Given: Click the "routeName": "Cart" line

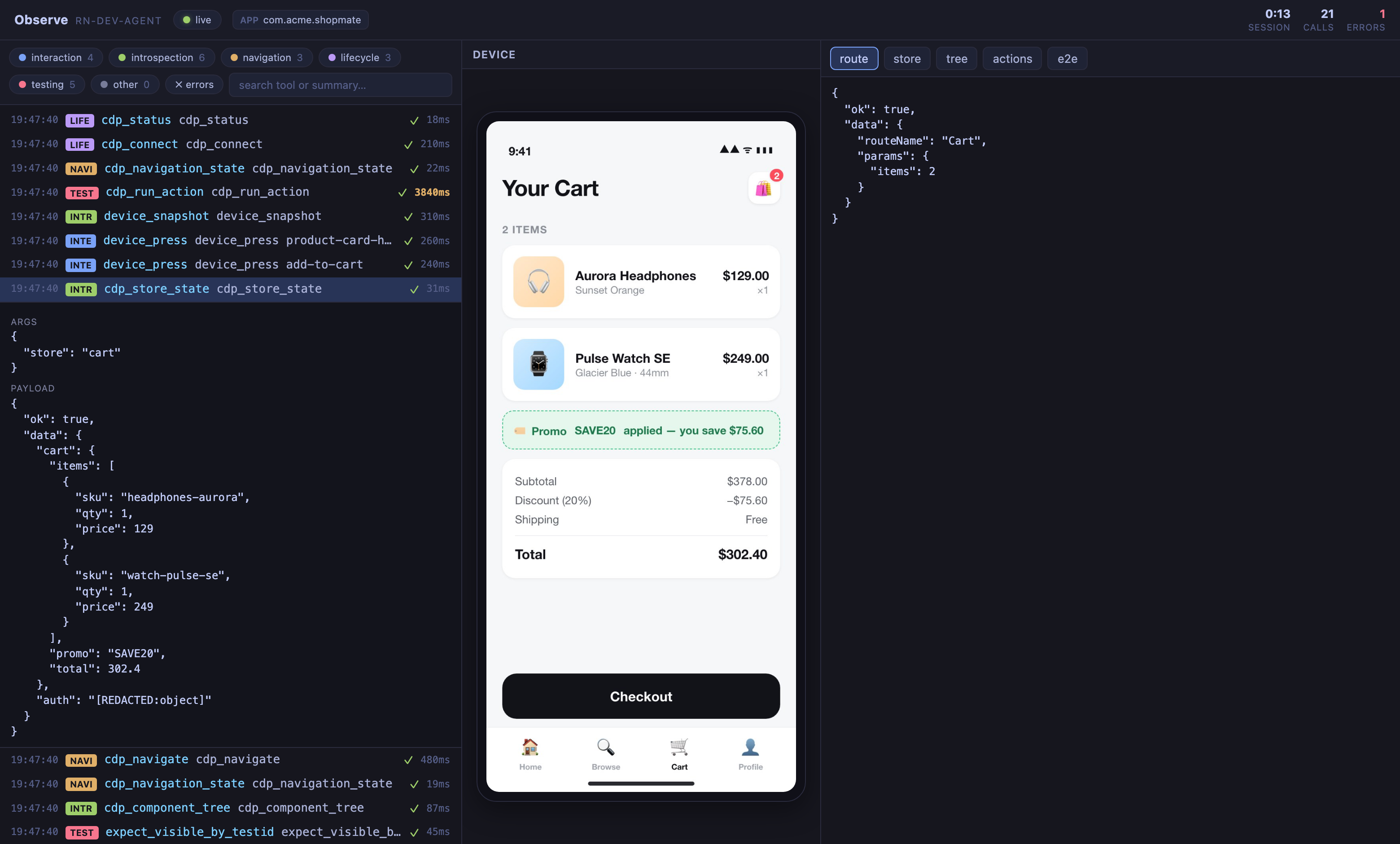Looking at the screenshot, I should pos(922,141).
